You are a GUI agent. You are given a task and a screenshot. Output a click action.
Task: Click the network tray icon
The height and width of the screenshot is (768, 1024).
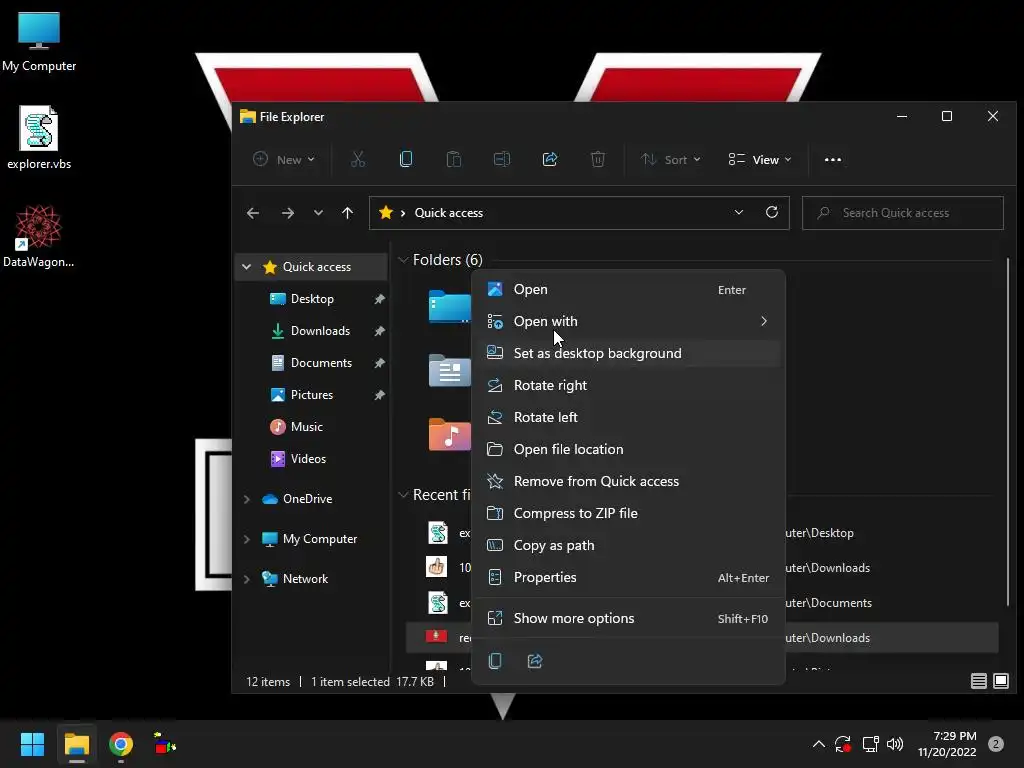pyautogui.click(x=870, y=744)
